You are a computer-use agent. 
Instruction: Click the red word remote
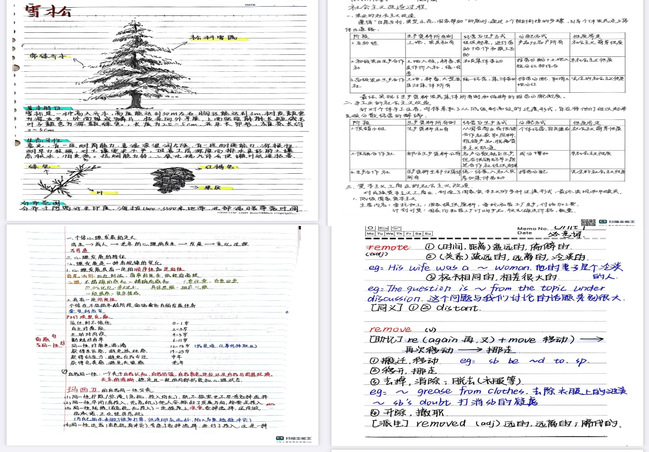tap(387, 246)
